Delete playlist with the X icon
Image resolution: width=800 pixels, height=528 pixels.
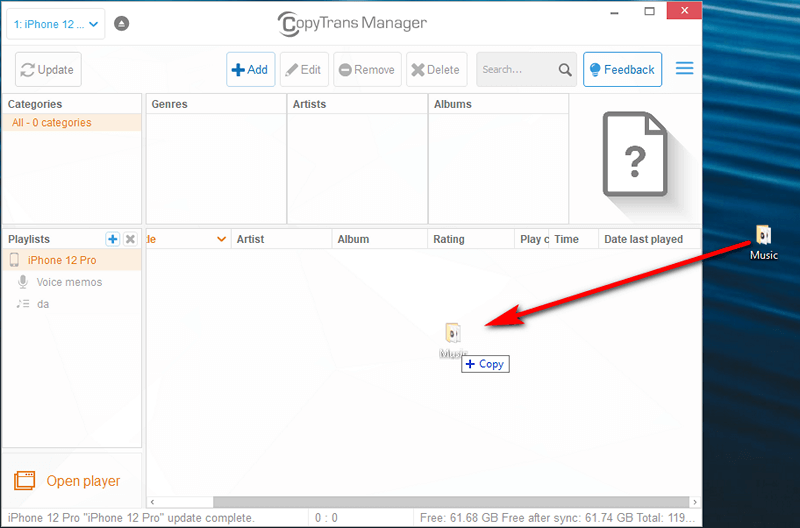pos(130,239)
